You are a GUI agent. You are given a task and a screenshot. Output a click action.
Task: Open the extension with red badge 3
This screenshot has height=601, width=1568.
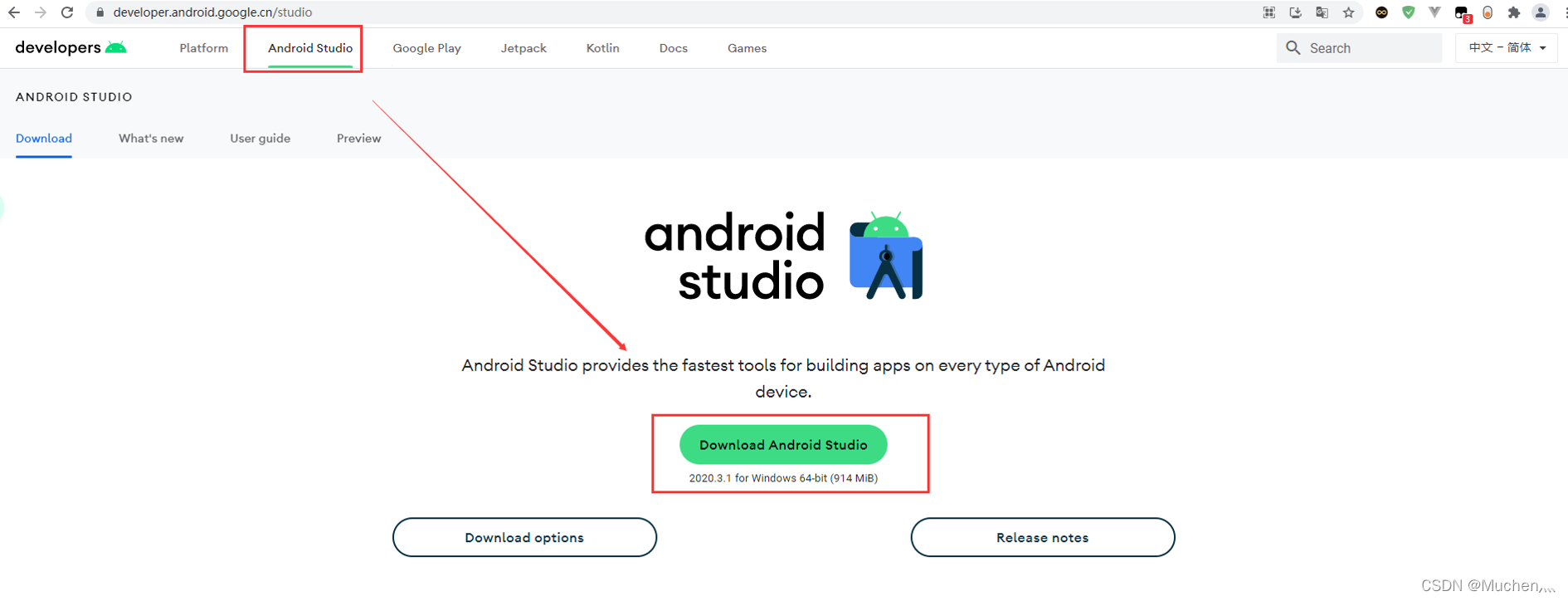(1462, 13)
